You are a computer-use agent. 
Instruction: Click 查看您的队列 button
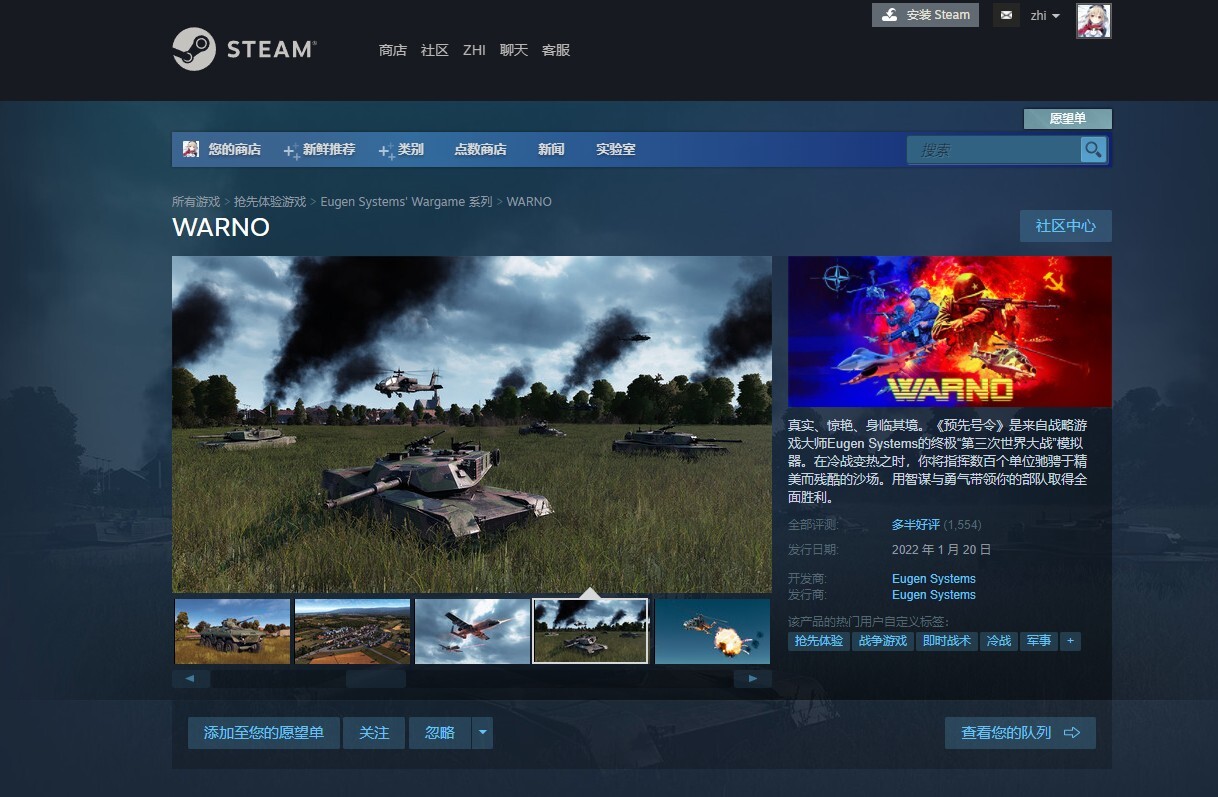tap(1020, 733)
